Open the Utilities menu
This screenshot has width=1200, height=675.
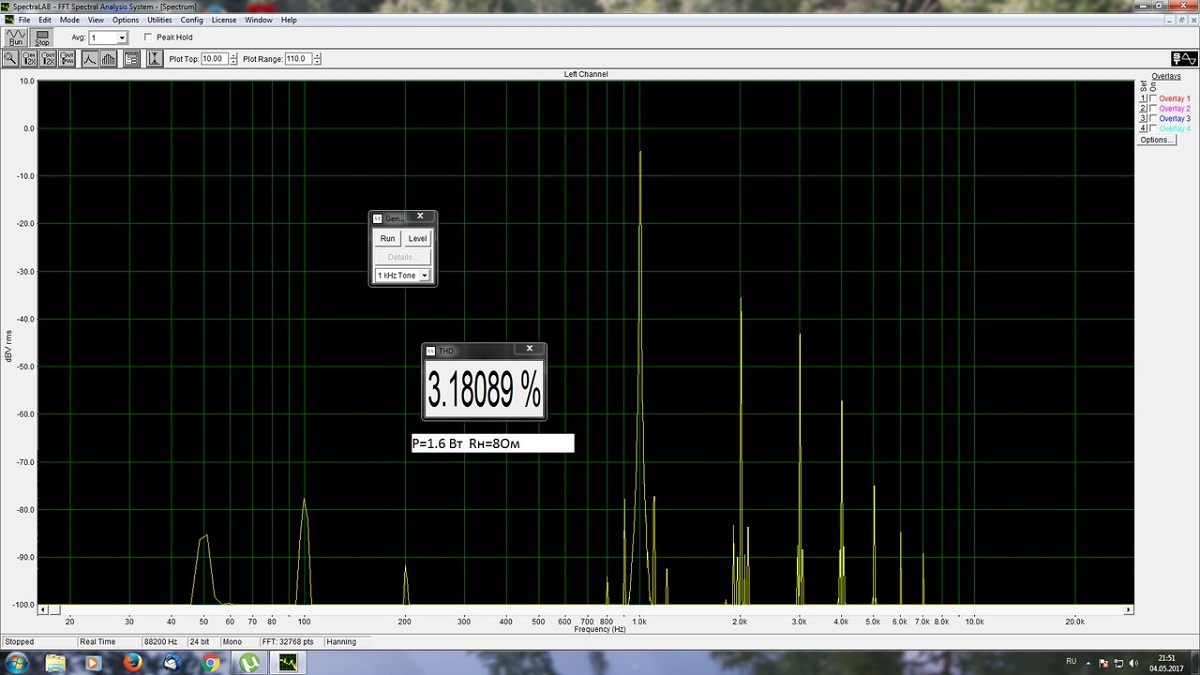coord(159,20)
